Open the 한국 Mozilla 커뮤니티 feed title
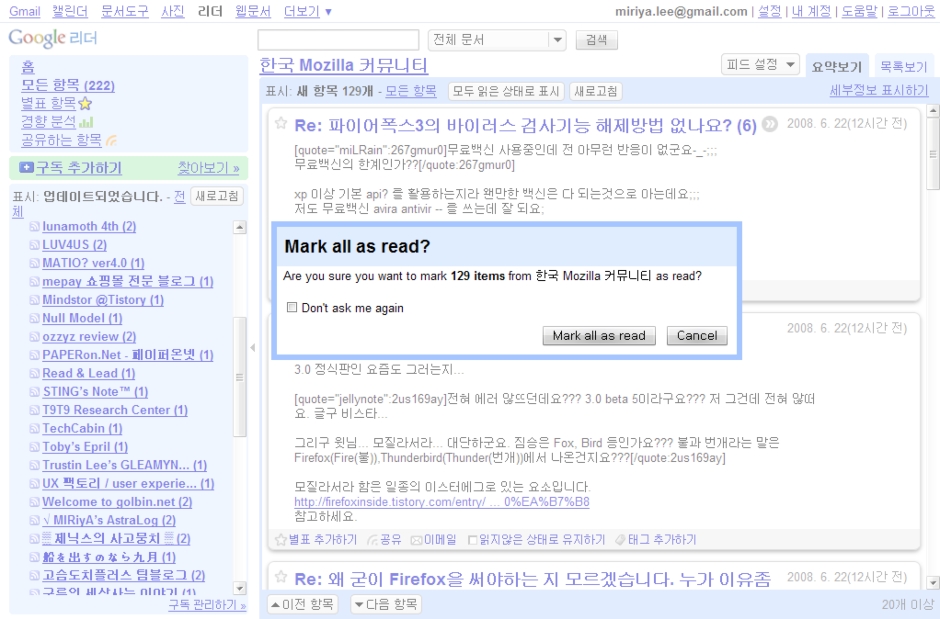This screenshot has height=619, width=940. pos(344,65)
